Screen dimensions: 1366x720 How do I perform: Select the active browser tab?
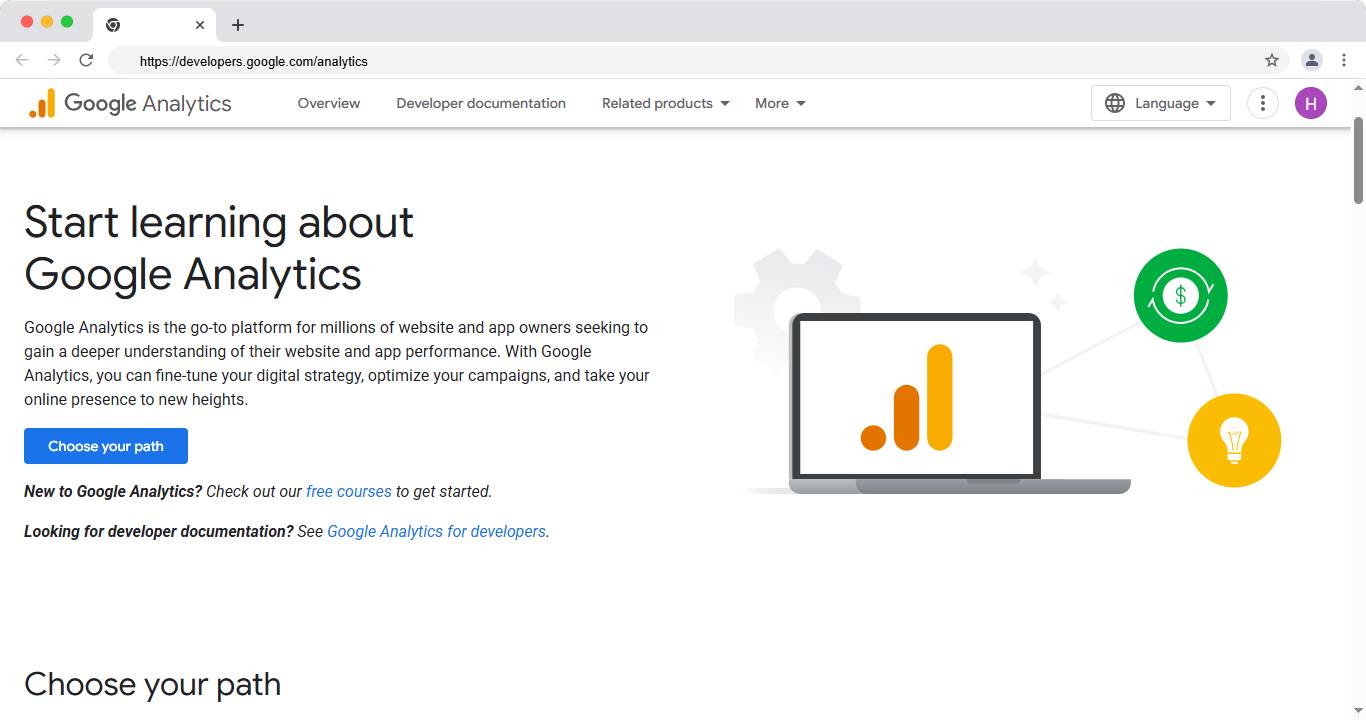(x=154, y=25)
